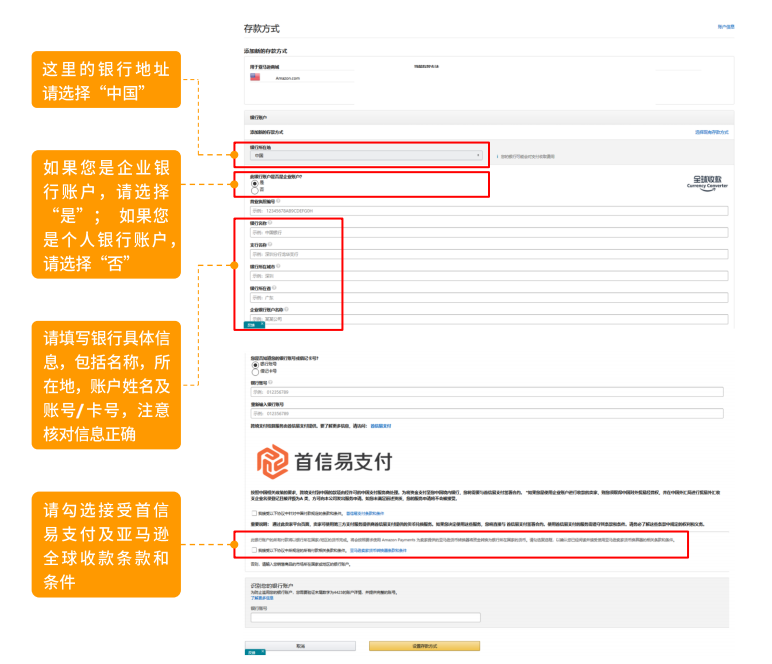Click the bank name input field

[x=489, y=232]
